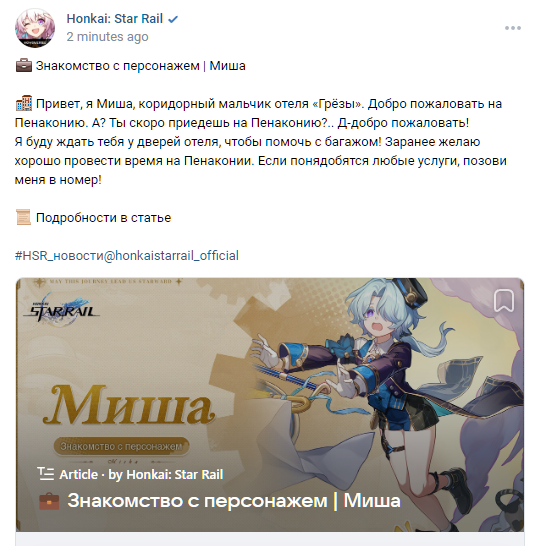Click the Подробности в статье text line

coord(103,218)
